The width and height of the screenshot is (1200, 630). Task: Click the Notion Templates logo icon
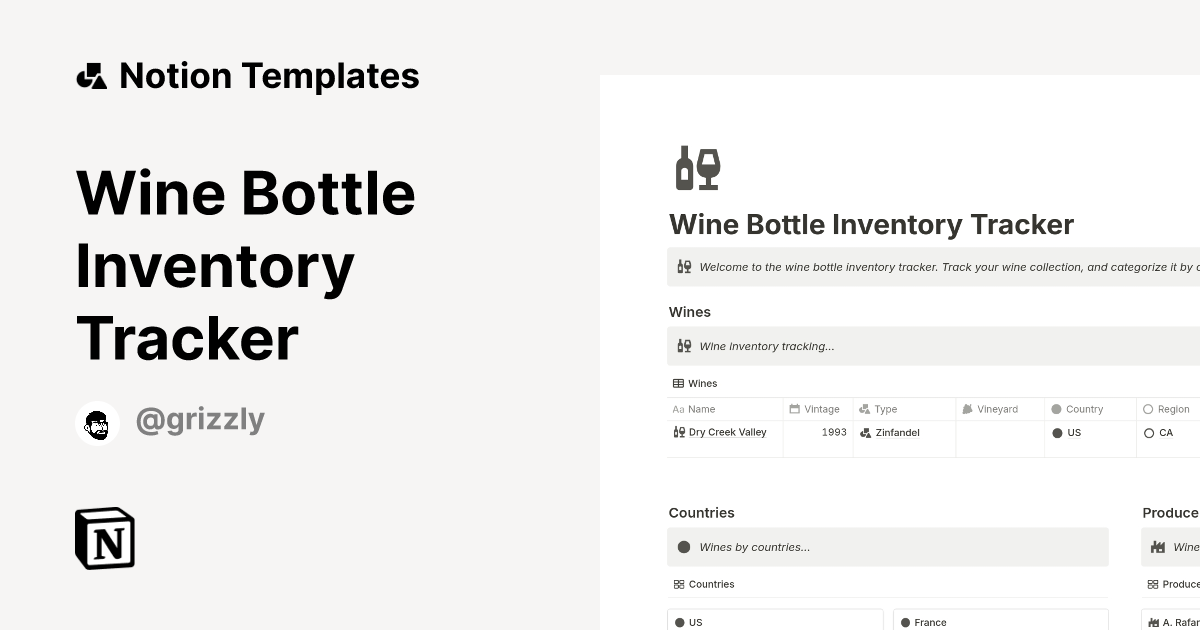coord(92,75)
